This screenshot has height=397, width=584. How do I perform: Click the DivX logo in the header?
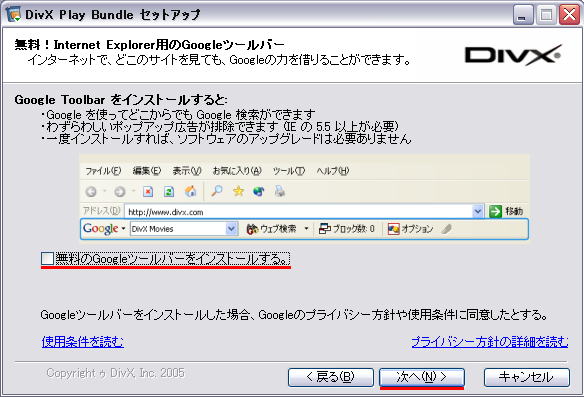coord(513,55)
